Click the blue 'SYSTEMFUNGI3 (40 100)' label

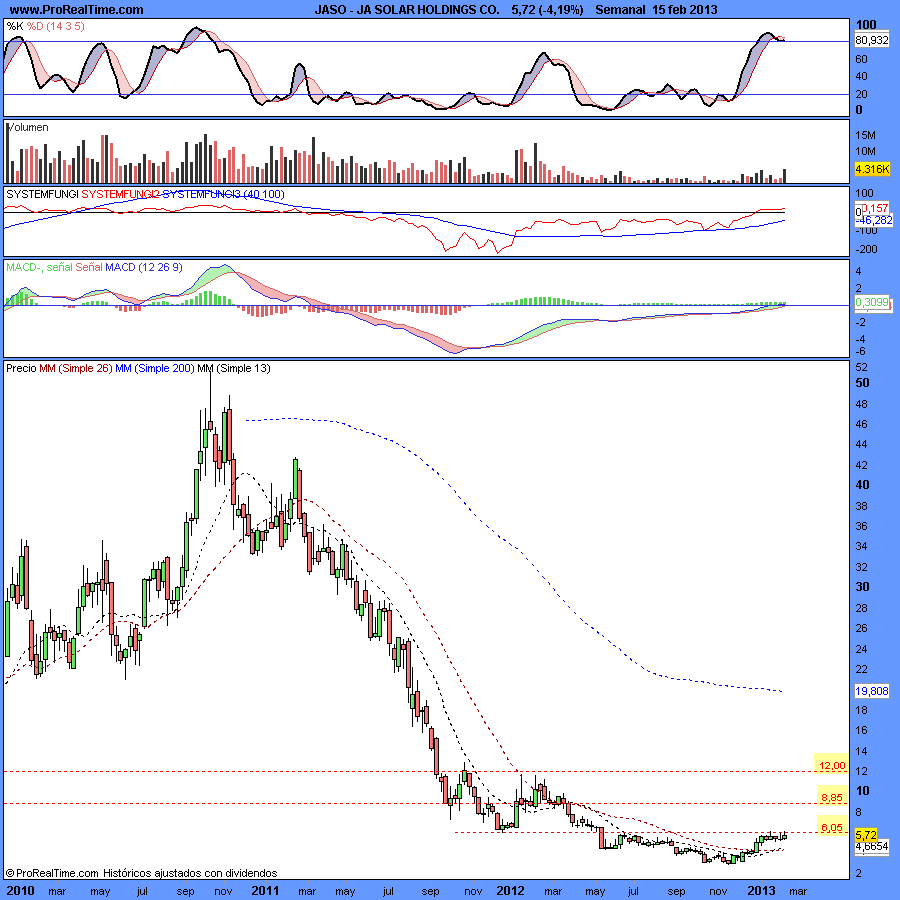223,194
